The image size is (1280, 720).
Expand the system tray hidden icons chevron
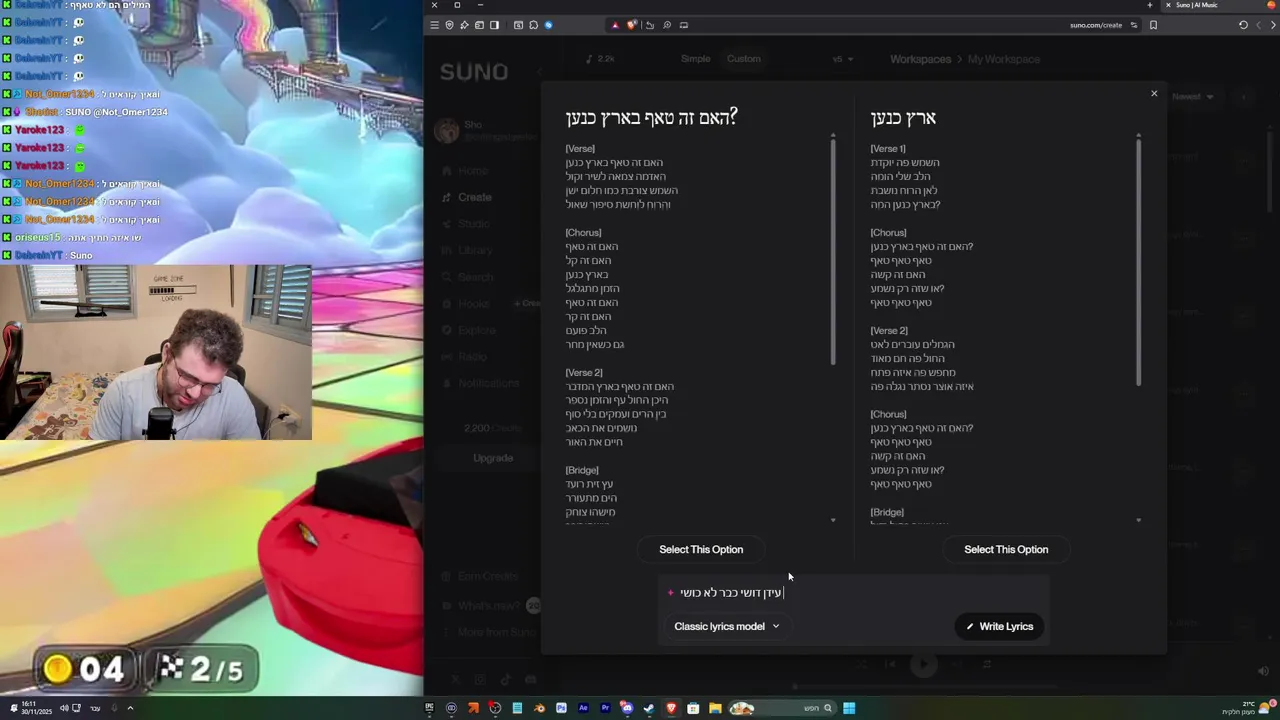point(130,708)
